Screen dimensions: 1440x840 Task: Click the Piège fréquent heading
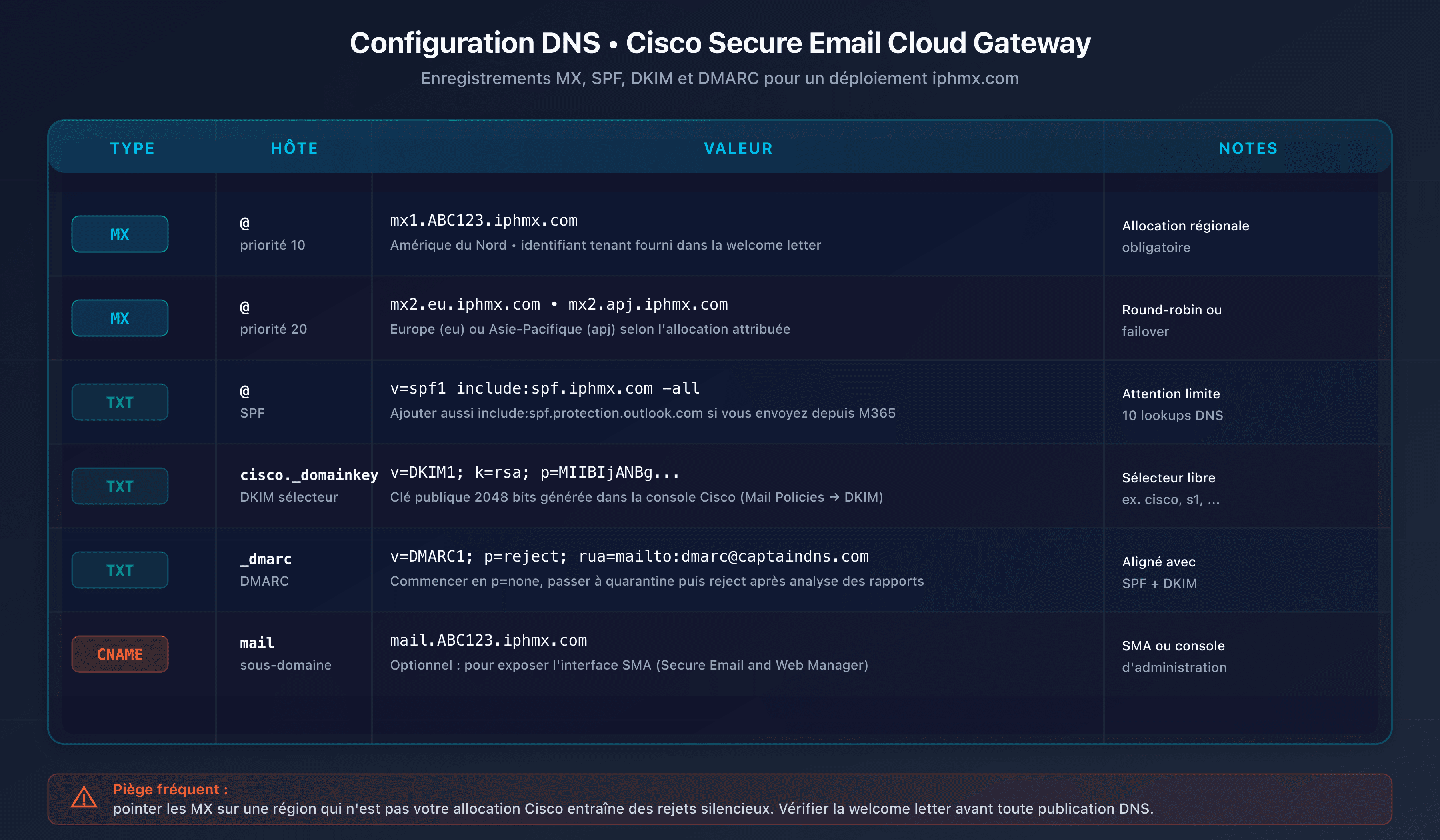tap(170, 789)
